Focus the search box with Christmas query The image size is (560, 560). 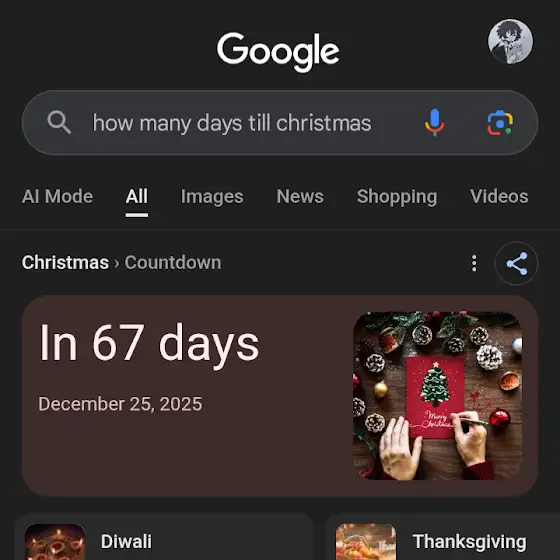click(280, 122)
